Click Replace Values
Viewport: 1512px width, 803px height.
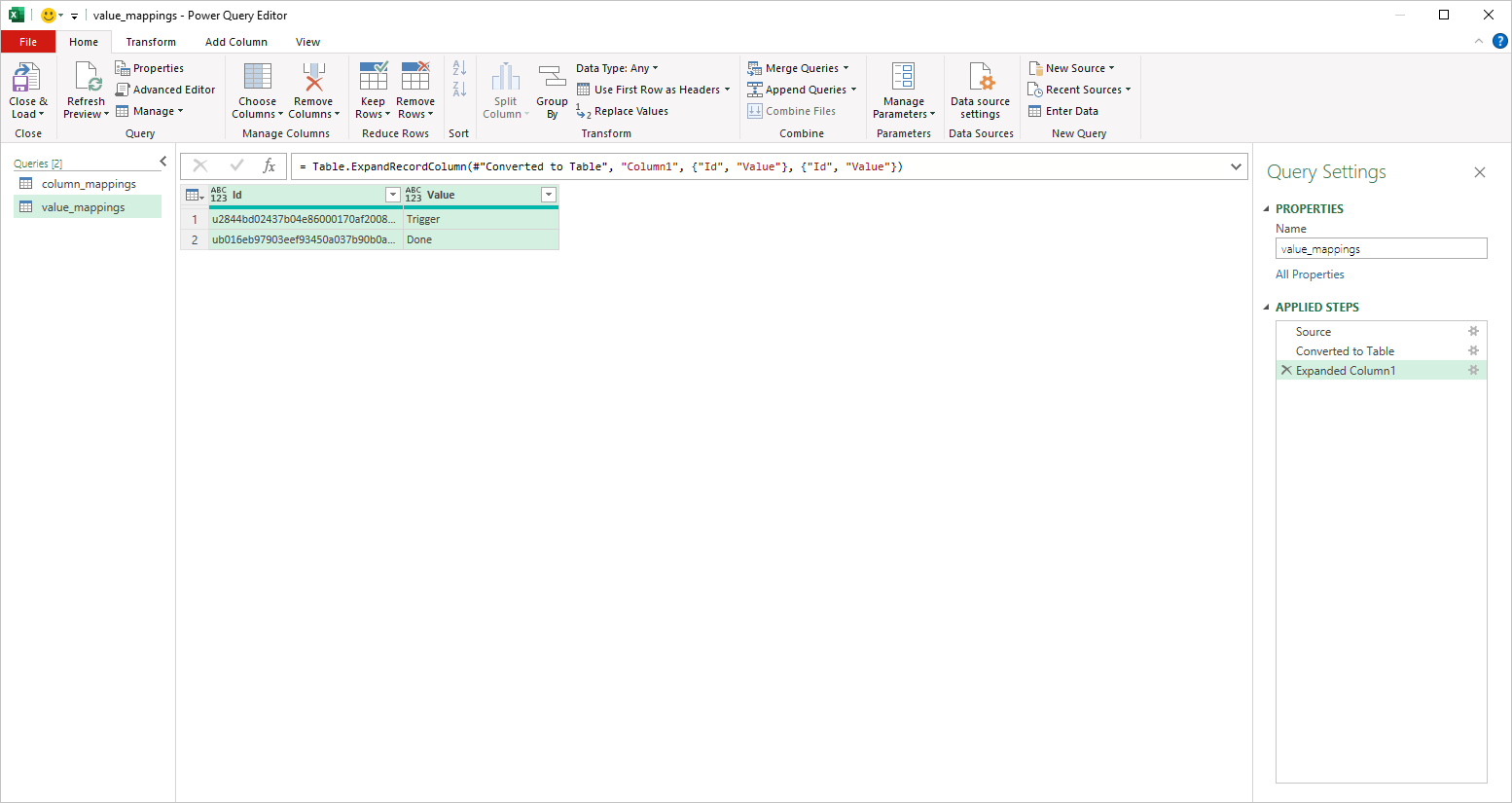(x=622, y=111)
